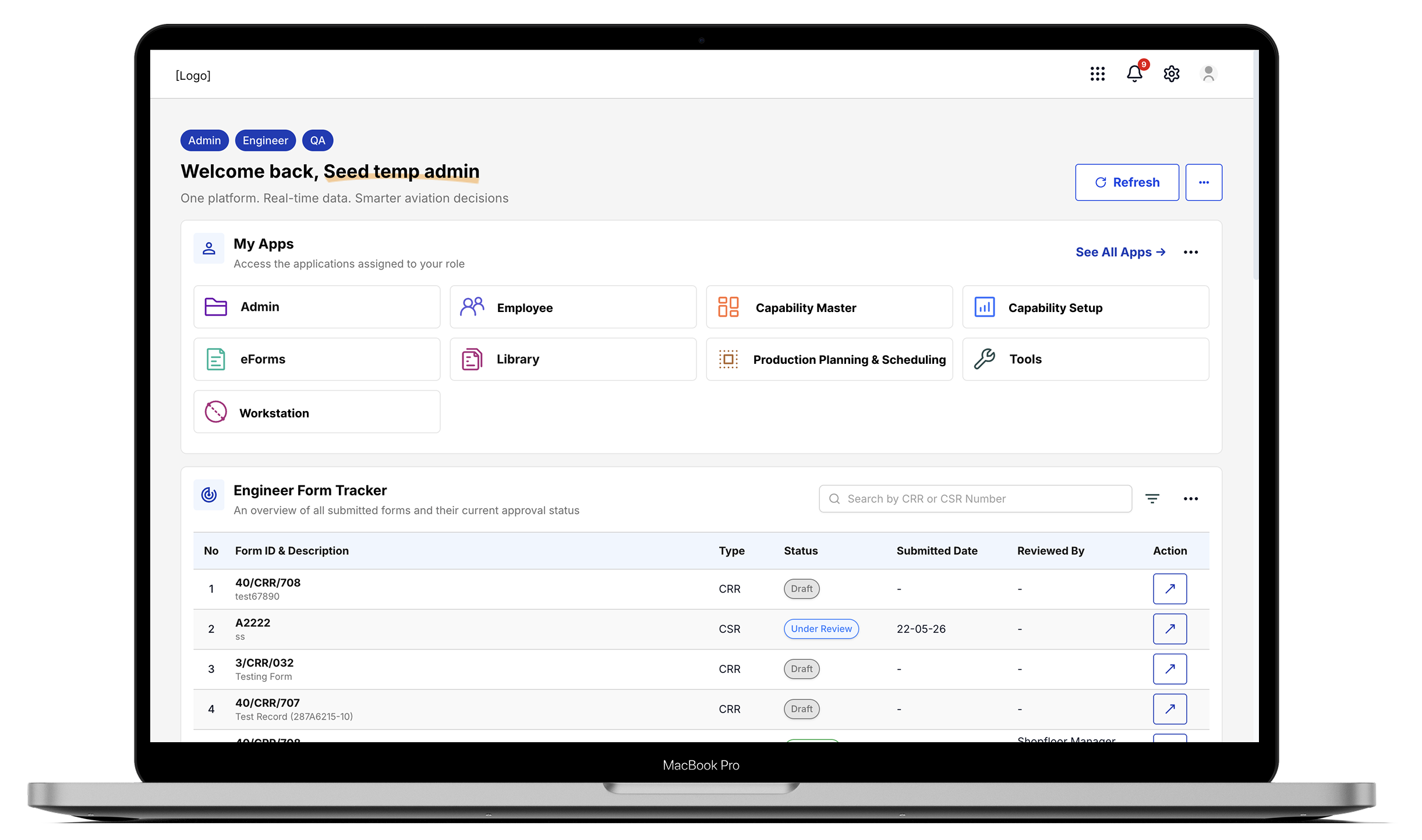Open form A2222 arrow action
1422x840 pixels.
[x=1170, y=629]
